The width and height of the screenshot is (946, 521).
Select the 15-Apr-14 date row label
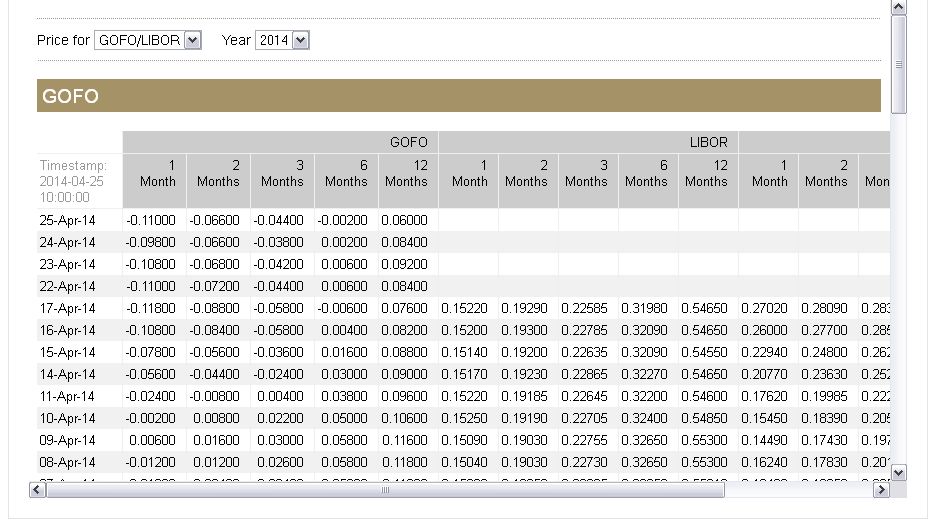[x=67, y=352]
